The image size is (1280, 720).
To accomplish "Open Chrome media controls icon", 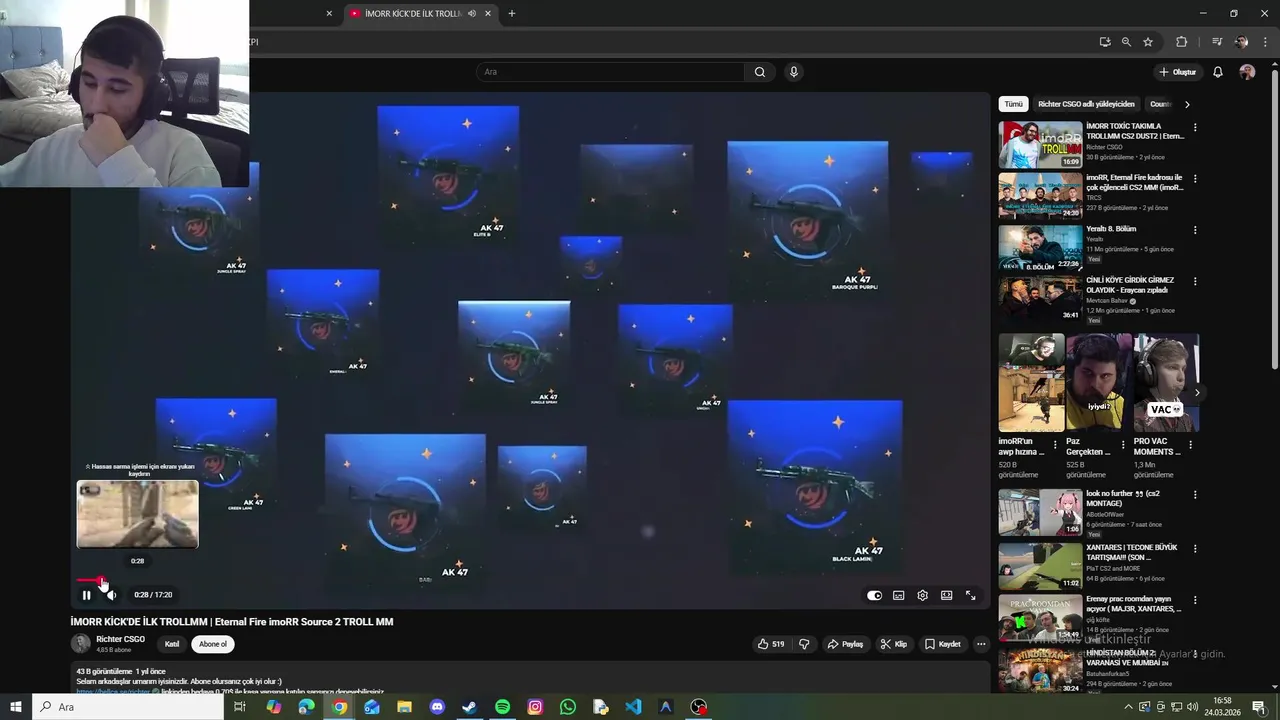I will (x=1217, y=42).
